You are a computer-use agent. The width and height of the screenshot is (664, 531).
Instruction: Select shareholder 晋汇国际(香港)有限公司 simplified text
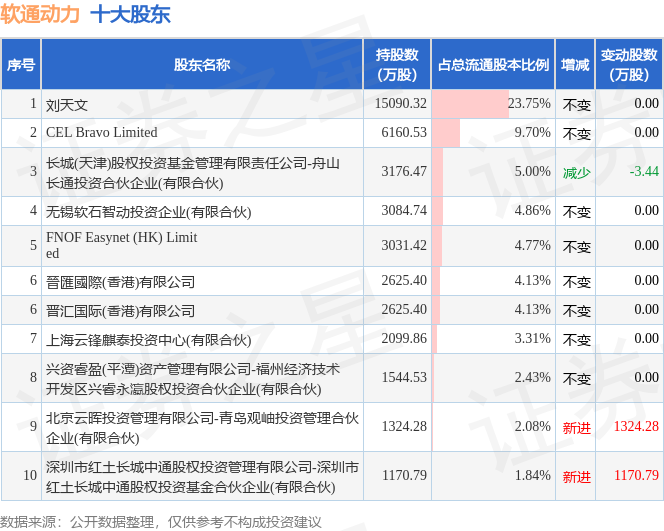(120, 310)
